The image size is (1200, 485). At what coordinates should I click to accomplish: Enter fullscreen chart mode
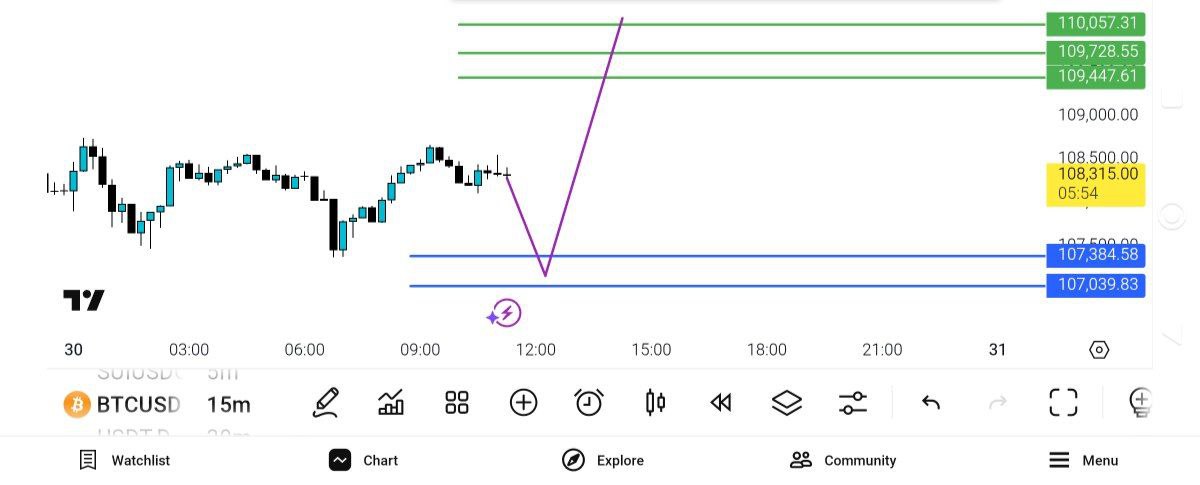point(1063,403)
